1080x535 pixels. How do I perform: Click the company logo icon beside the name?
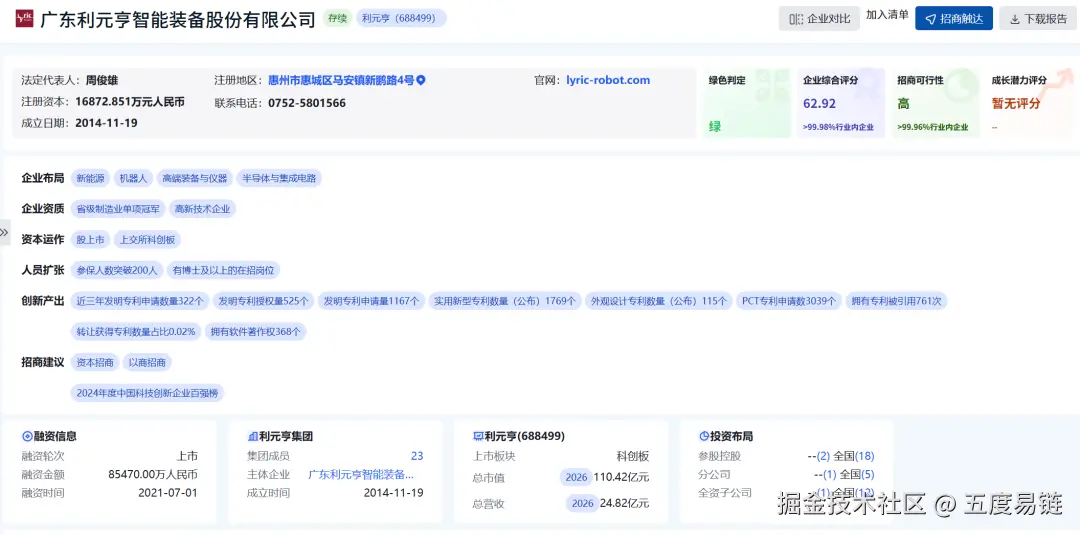[x=24, y=19]
